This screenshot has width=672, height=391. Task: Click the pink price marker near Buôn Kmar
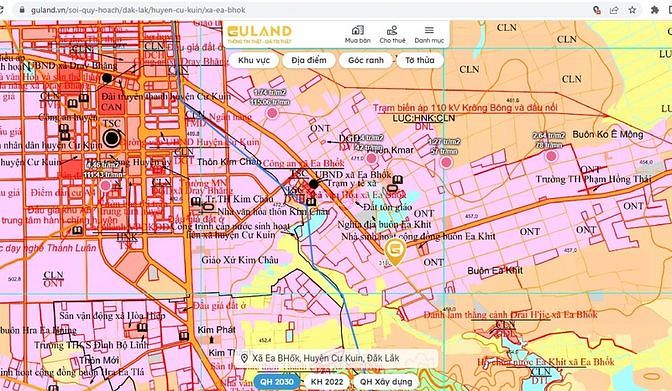pos(371,159)
